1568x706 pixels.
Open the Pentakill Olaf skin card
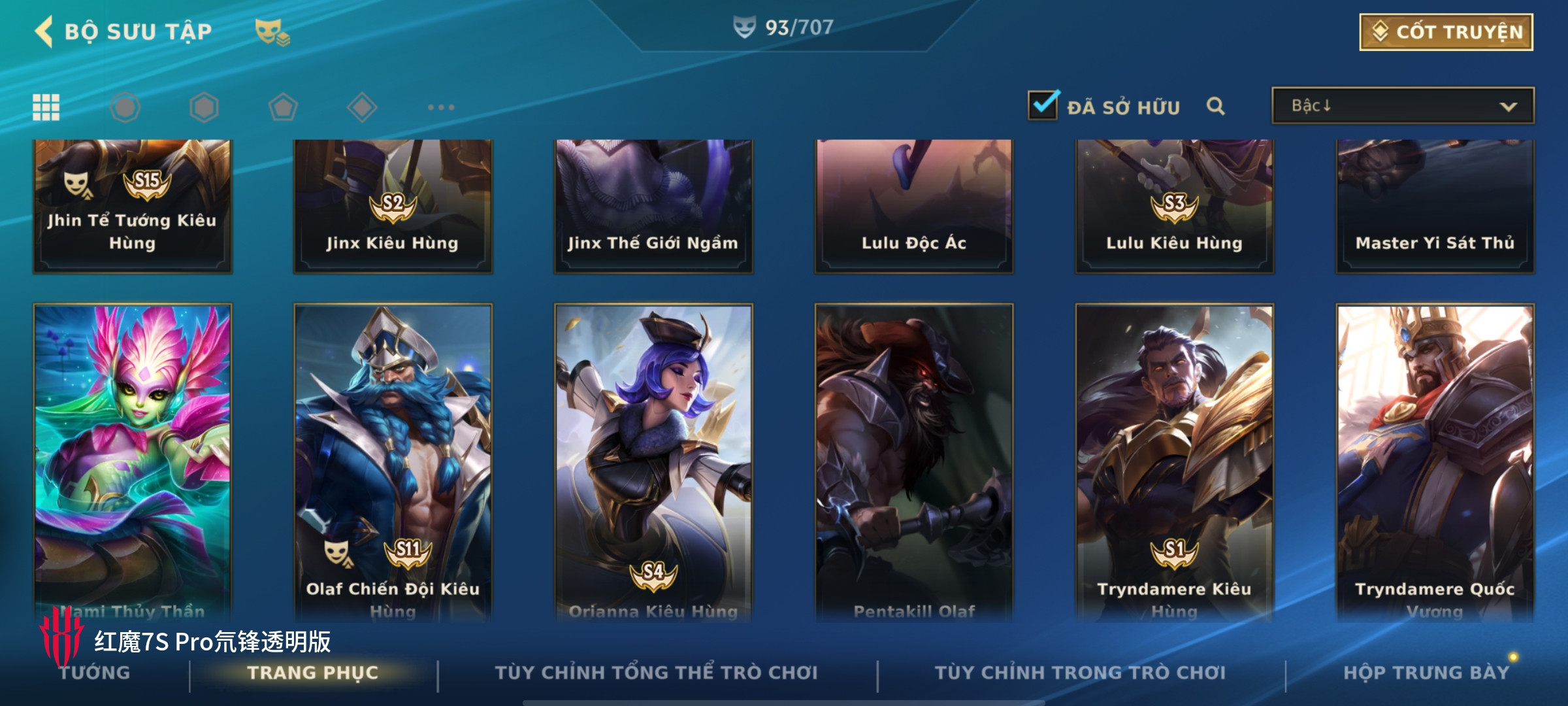click(x=914, y=462)
